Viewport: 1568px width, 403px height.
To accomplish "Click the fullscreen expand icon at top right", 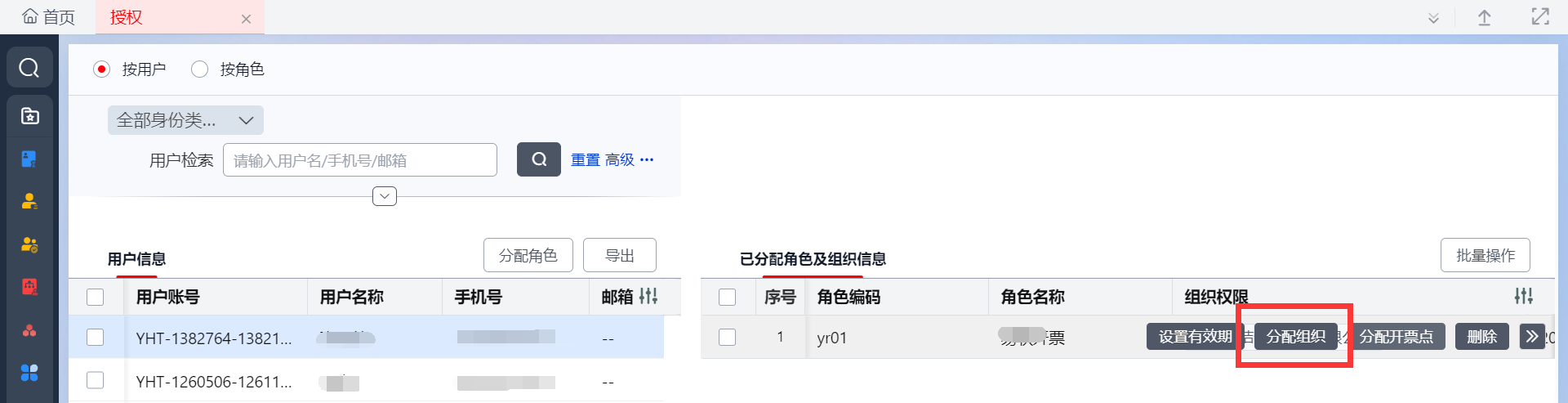I will (1539, 17).
